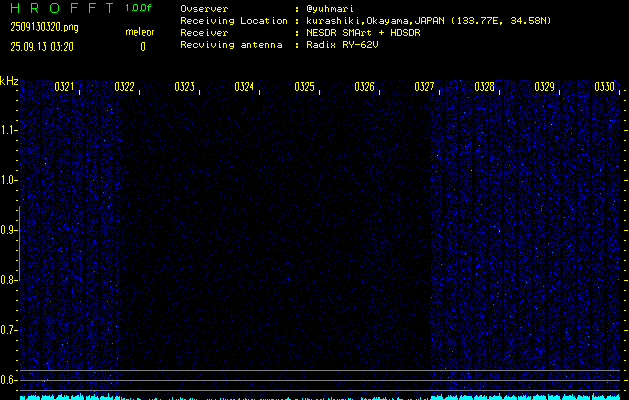Click the 0330 time marker
629x400 pixels.
tap(604, 87)
